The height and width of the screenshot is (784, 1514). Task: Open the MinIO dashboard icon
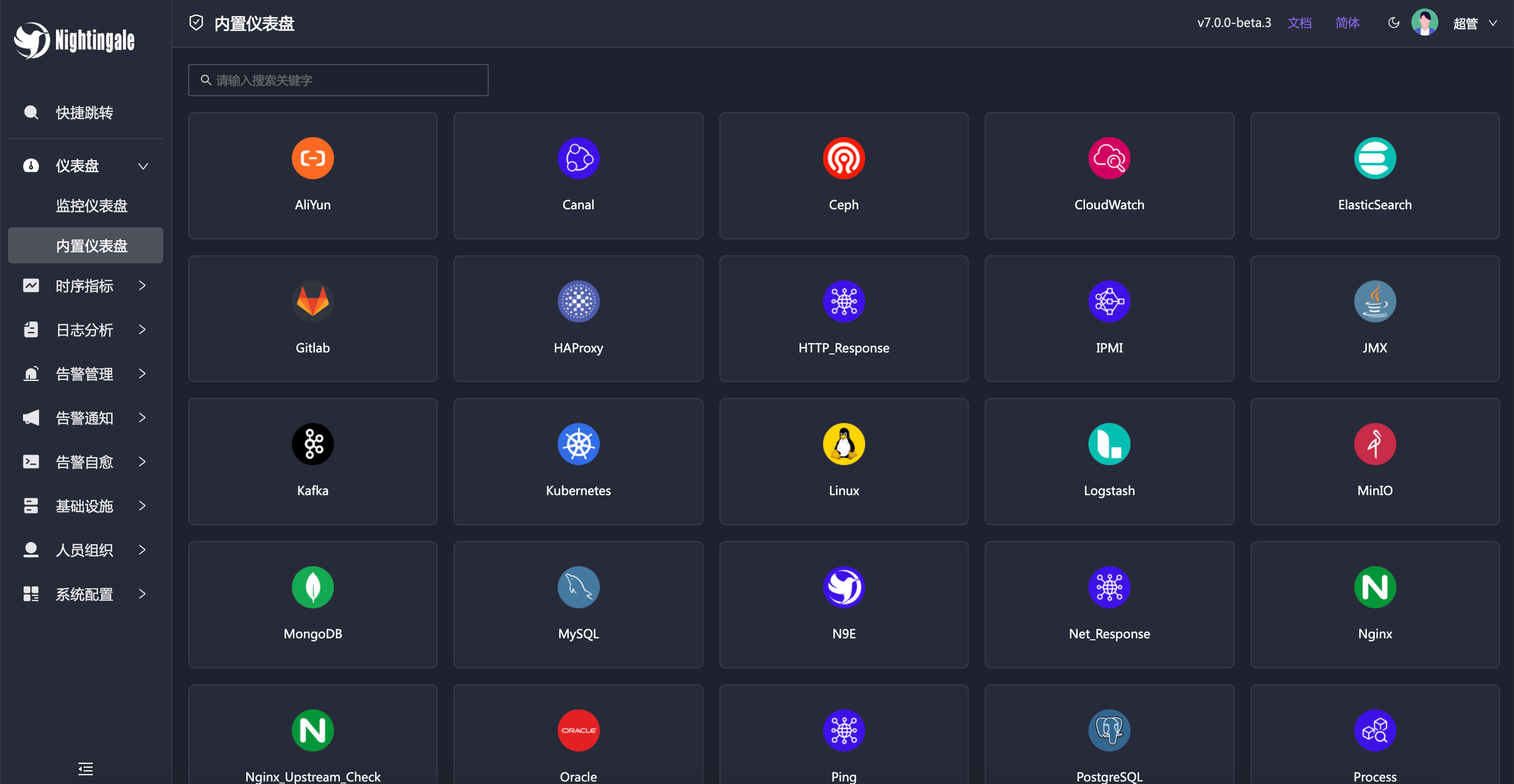point(1374,444)
